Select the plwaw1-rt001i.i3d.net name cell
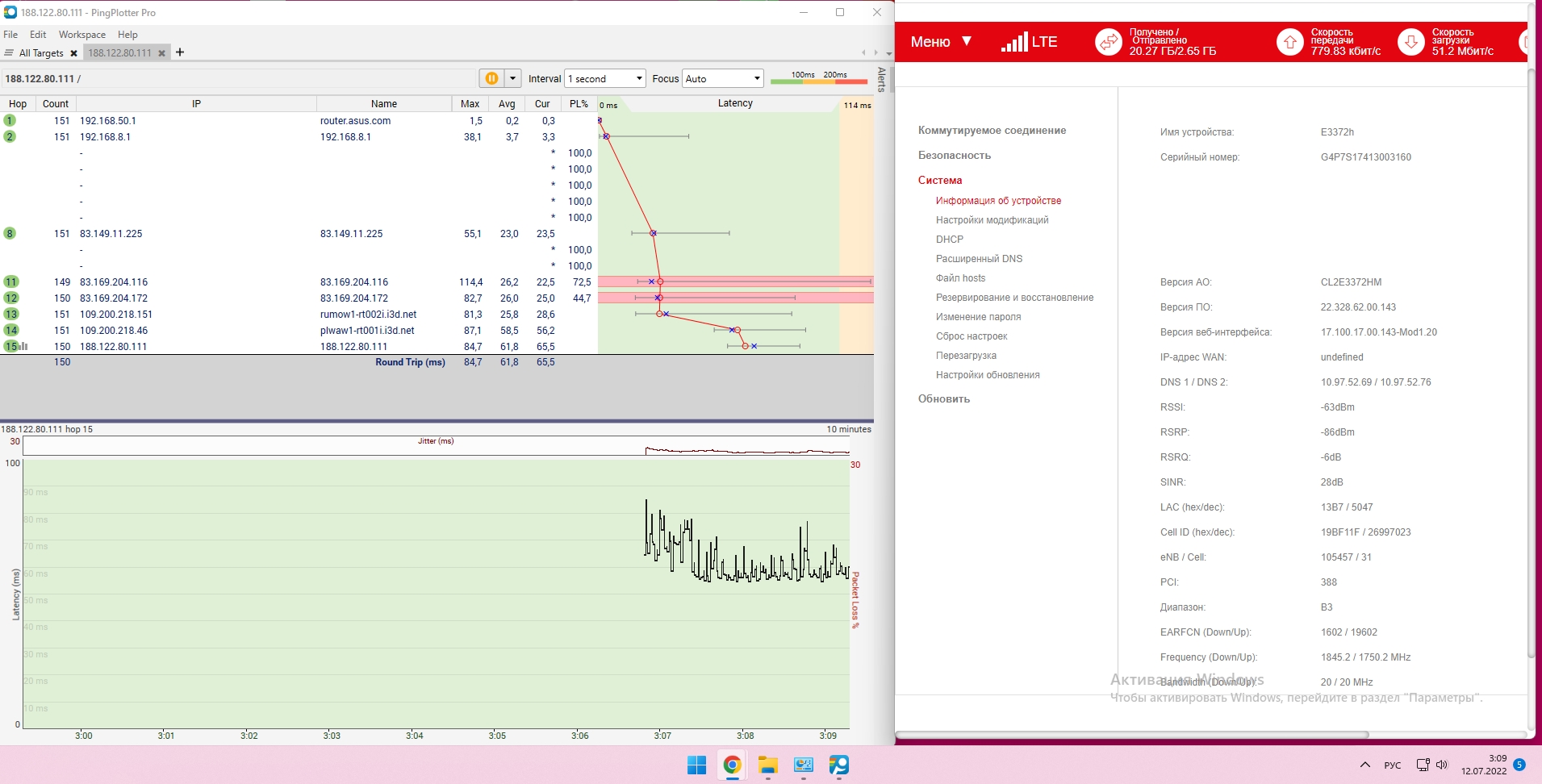 click(x=367, y=331)
